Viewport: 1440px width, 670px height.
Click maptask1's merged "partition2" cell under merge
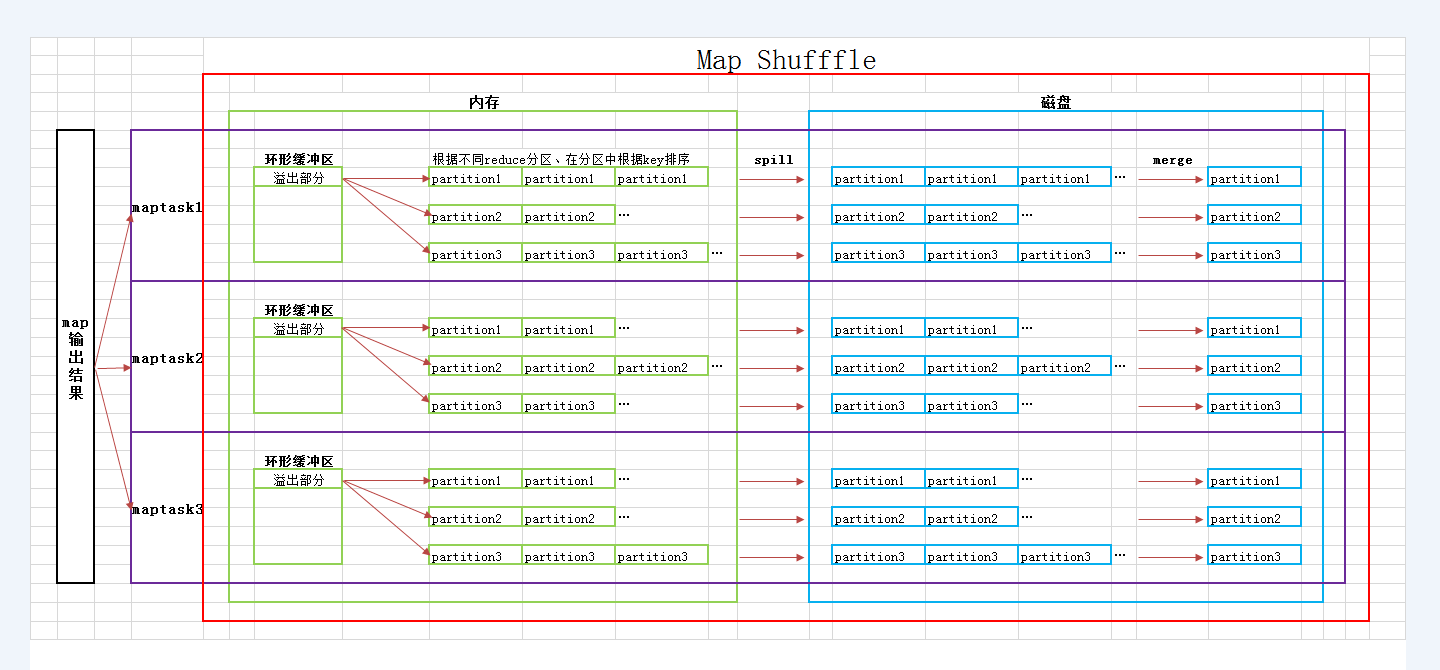[x=1254, y=216]
